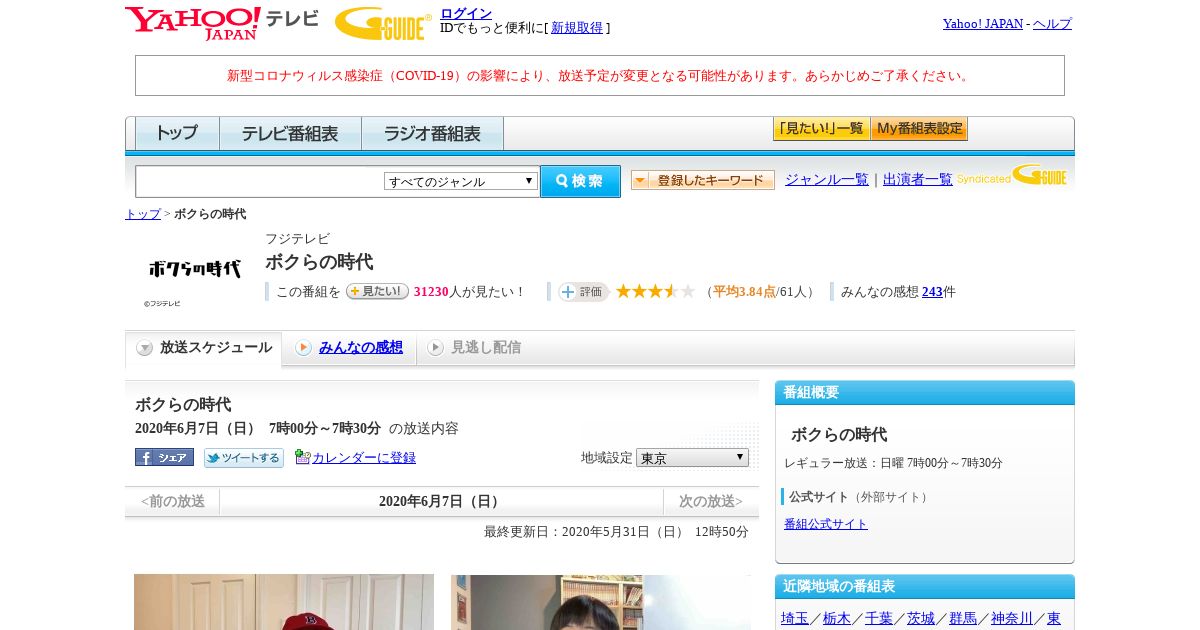Screen dimensions: 1200x630
Task: Click the Syndicated G-GUIDE logo
Action: [x=1012, y=176]
